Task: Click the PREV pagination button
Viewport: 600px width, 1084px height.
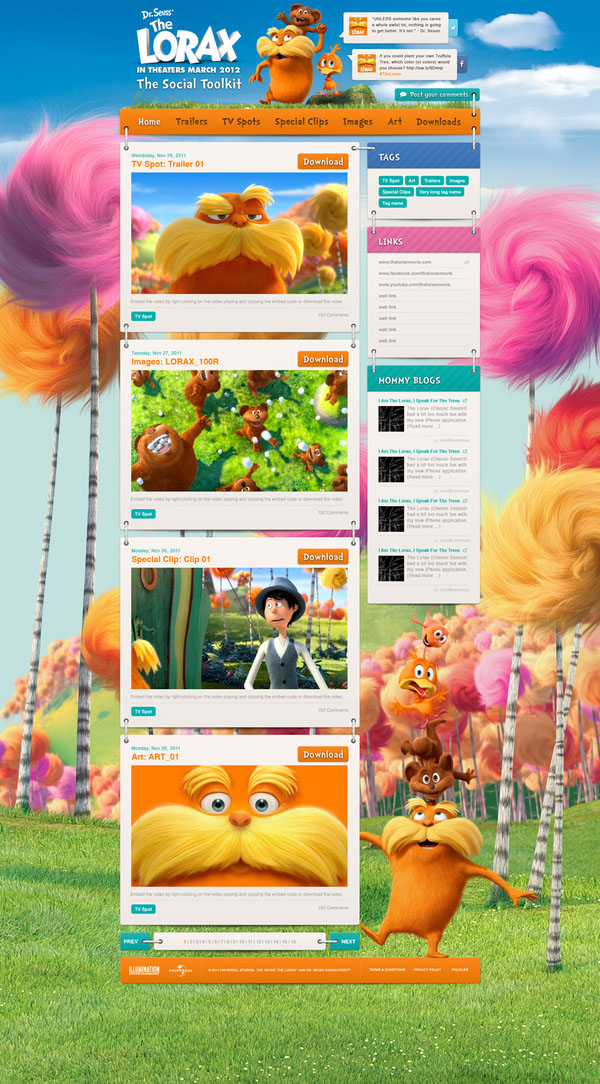Action: pos(135,941)
